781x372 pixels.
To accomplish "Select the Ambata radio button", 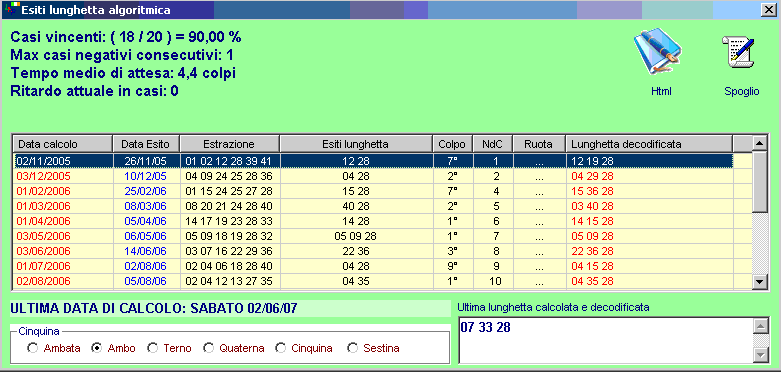I will (33, 348).
